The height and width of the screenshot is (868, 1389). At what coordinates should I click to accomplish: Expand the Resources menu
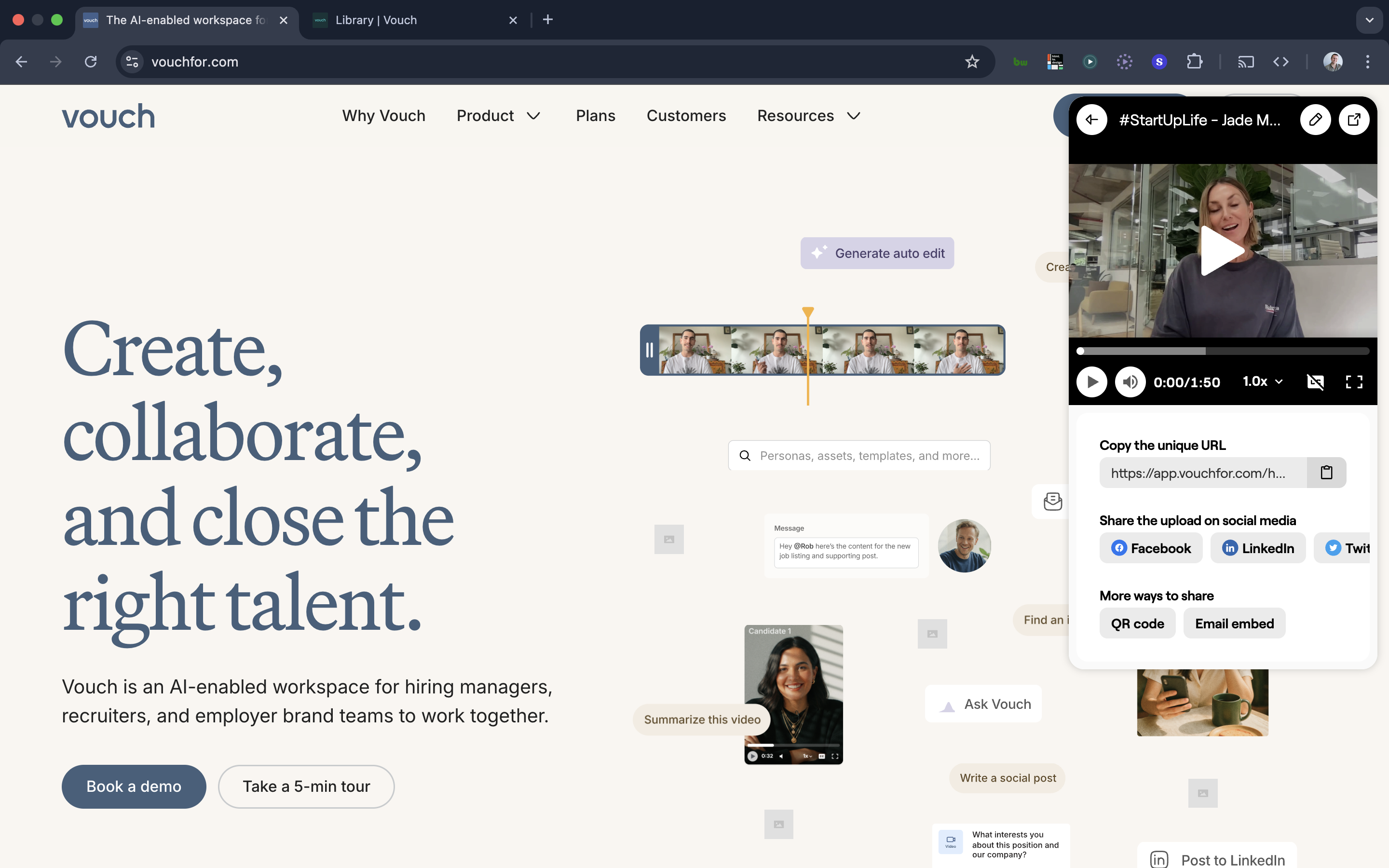click(809, 116)
